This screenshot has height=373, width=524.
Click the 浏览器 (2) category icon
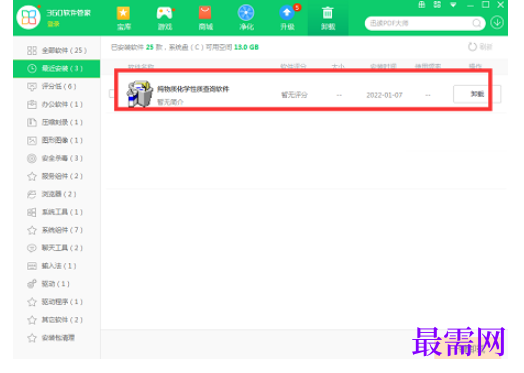[32, 194]
